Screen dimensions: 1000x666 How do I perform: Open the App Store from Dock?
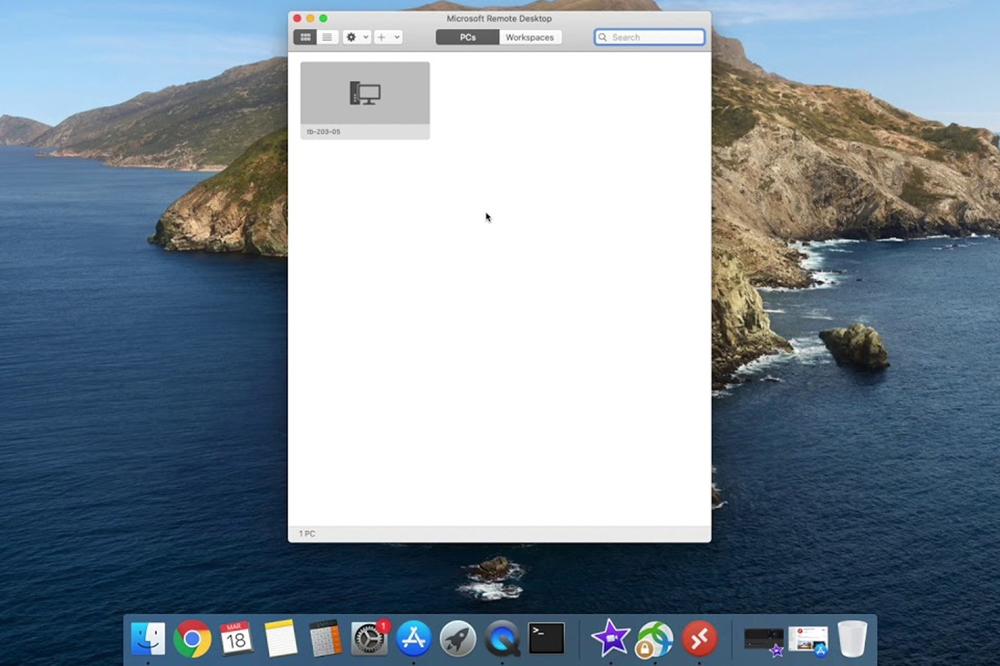coord(413,639)
